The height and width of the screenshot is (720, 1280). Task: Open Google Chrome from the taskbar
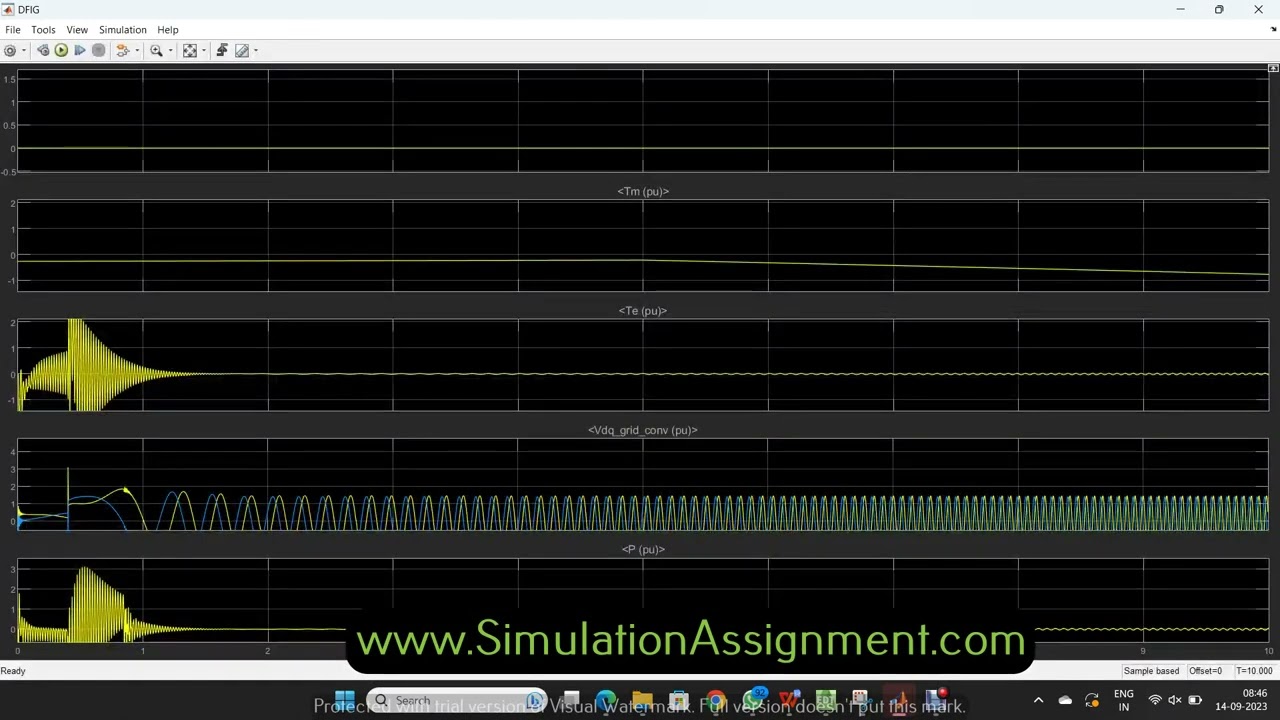coord(715,700)
